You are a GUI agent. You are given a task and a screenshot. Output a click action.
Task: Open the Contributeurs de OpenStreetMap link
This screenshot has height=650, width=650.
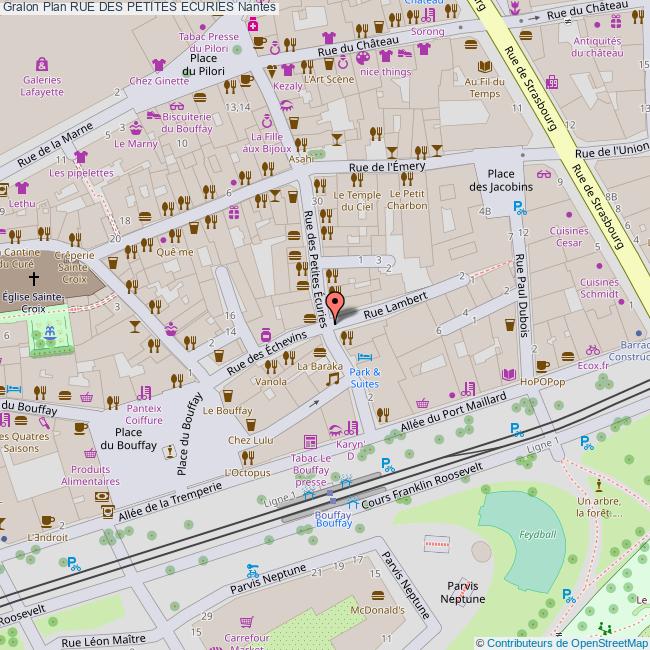[562, 642]
